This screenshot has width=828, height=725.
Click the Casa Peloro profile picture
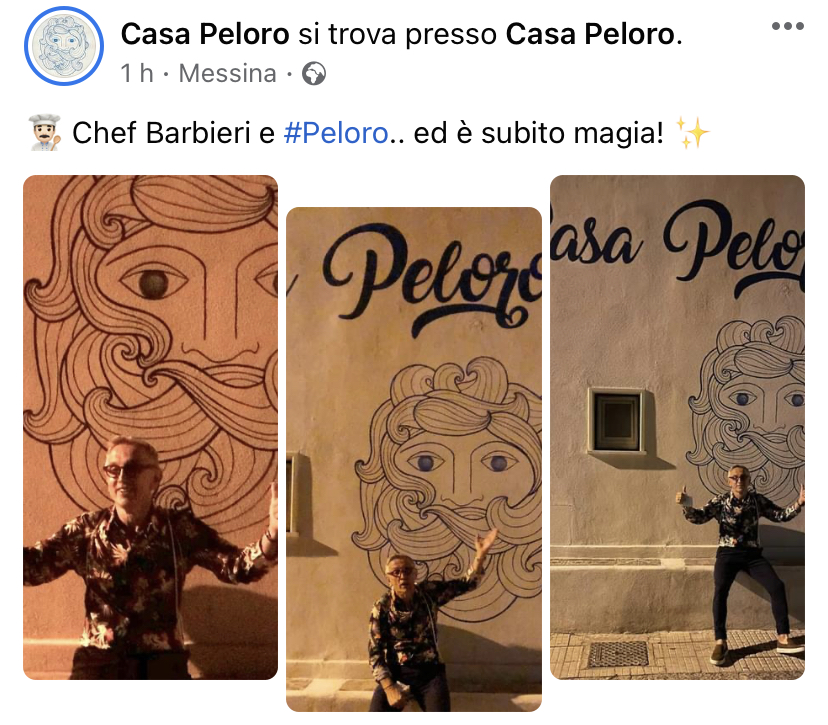[x=64, y=46]
